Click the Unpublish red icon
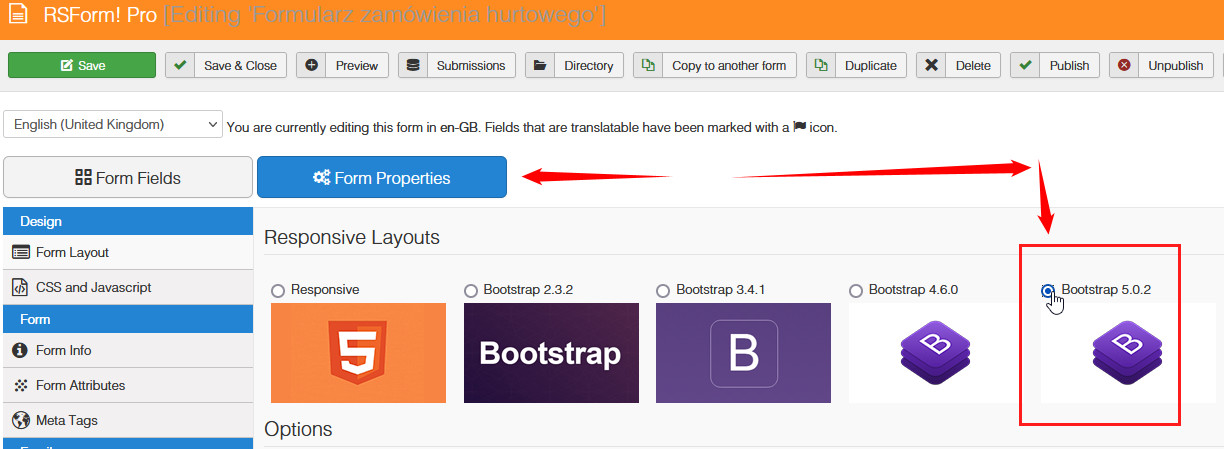Viewport: 1224px width, 449px height. (1124, 65)
